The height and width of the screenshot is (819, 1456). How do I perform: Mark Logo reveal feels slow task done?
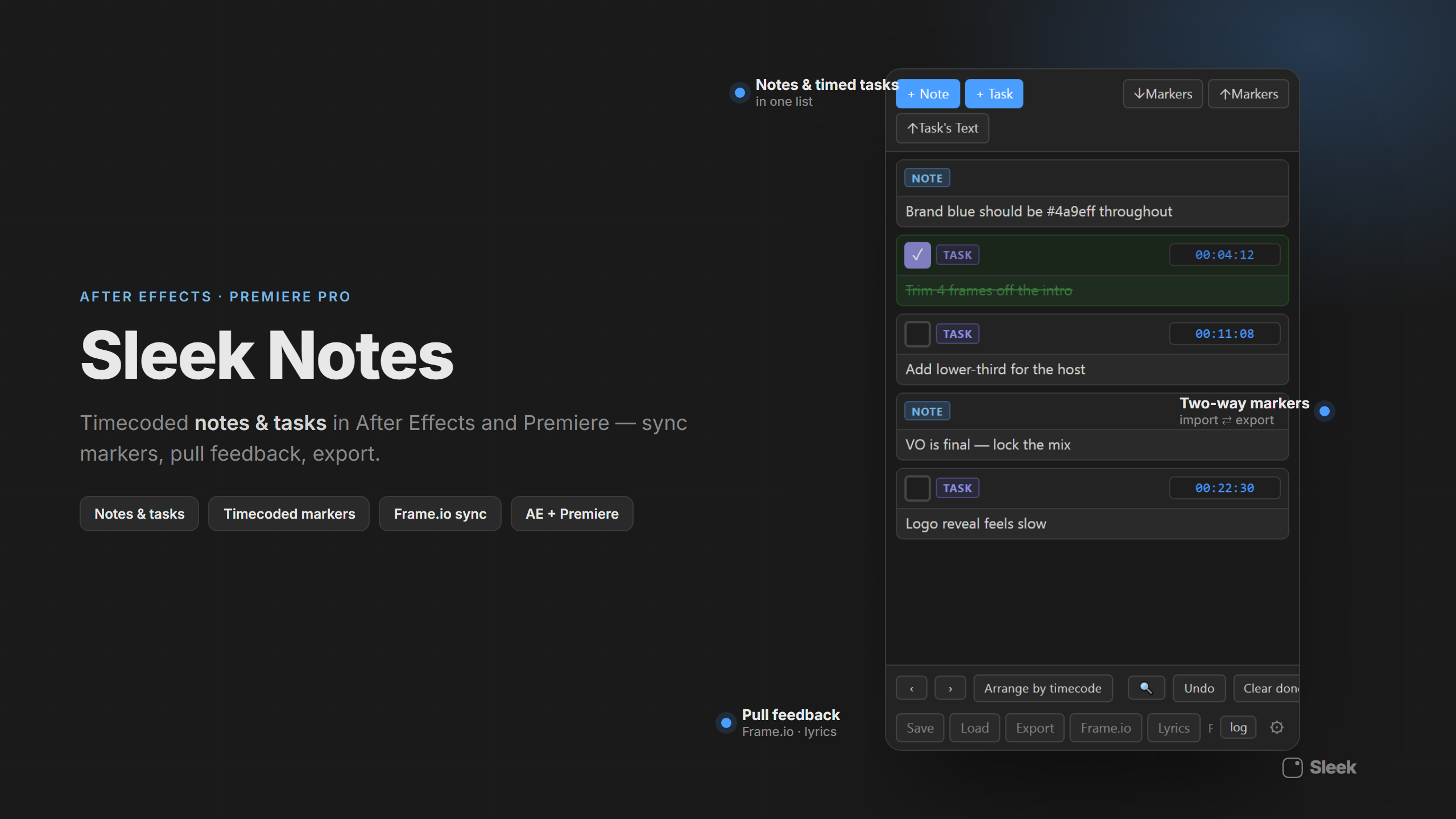(917, 488)
